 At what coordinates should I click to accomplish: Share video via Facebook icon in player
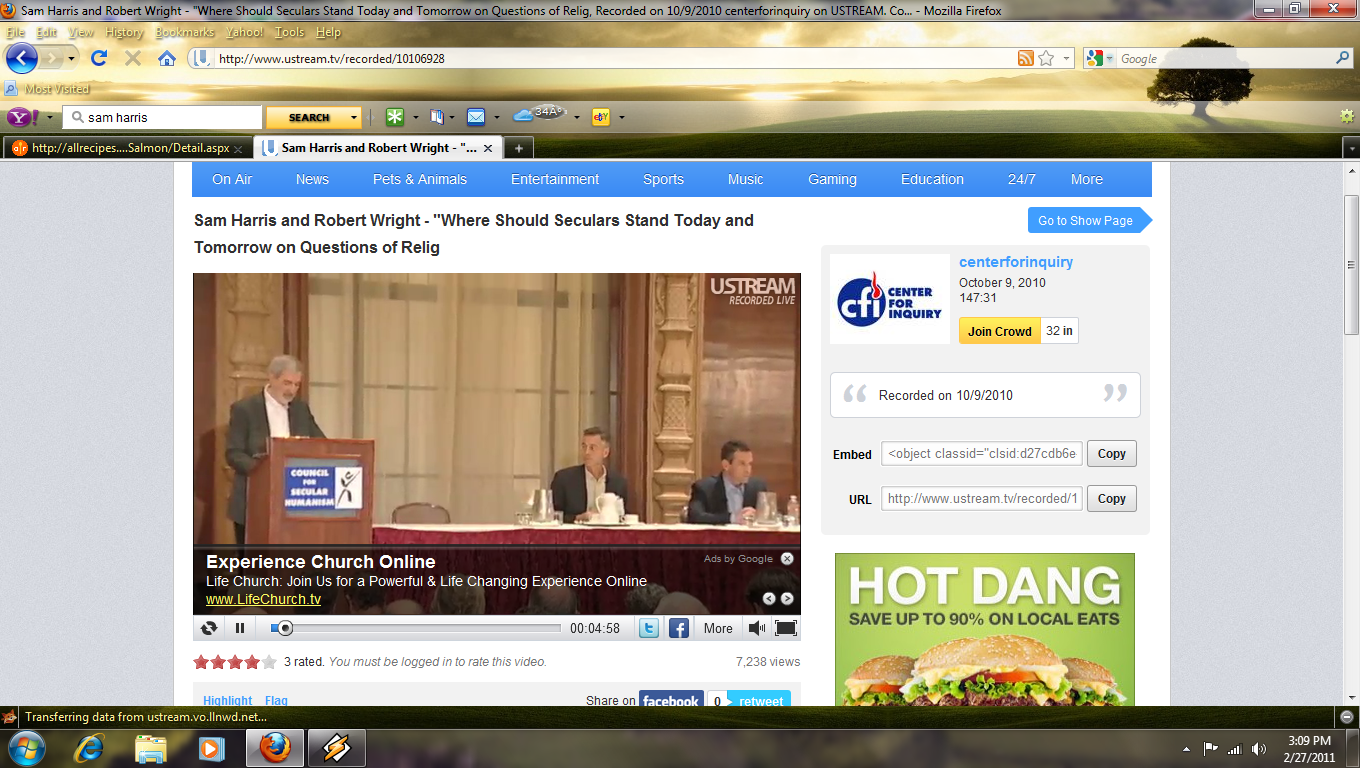[678, 628]
